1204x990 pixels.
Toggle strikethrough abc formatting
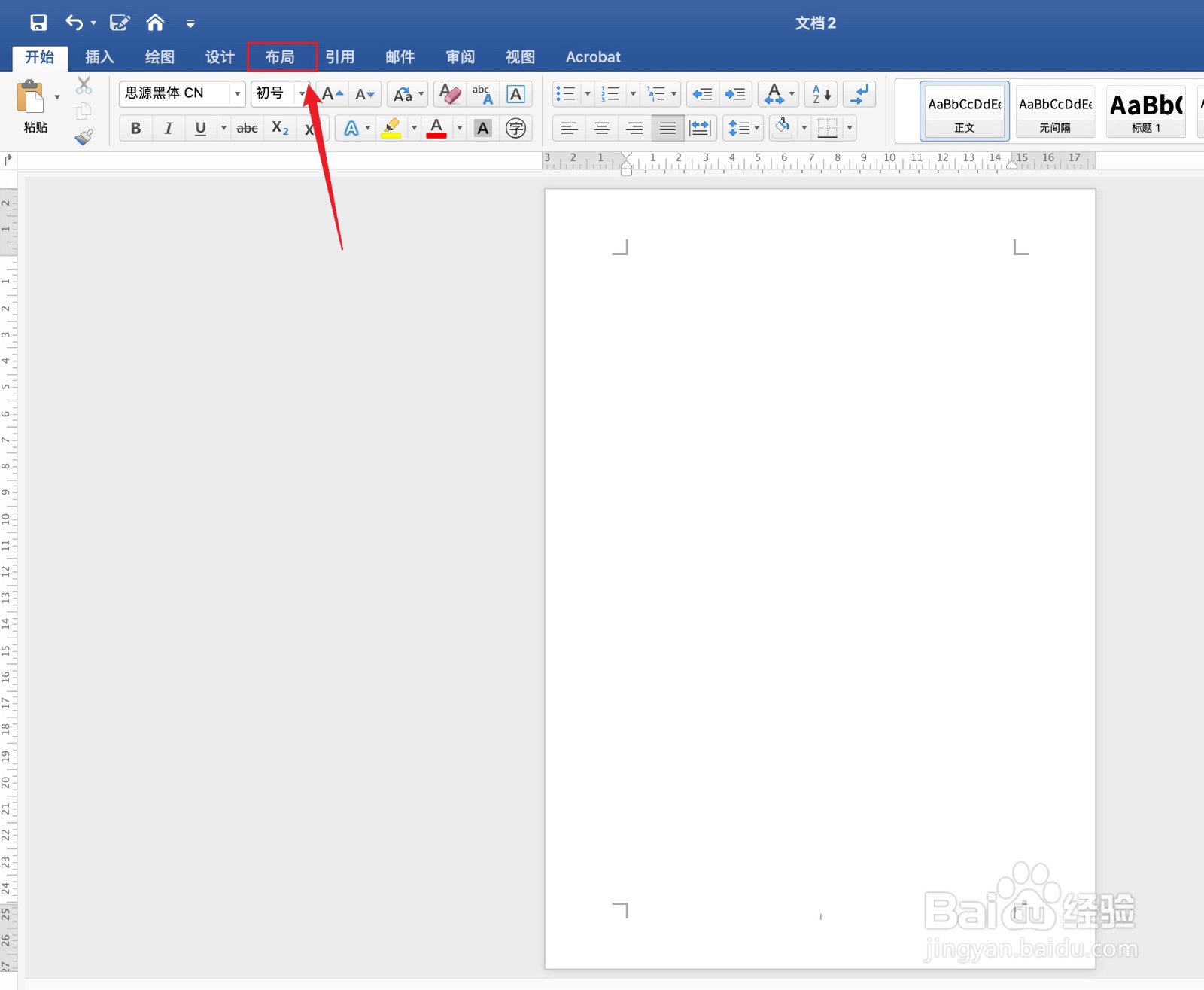point(247,128)
